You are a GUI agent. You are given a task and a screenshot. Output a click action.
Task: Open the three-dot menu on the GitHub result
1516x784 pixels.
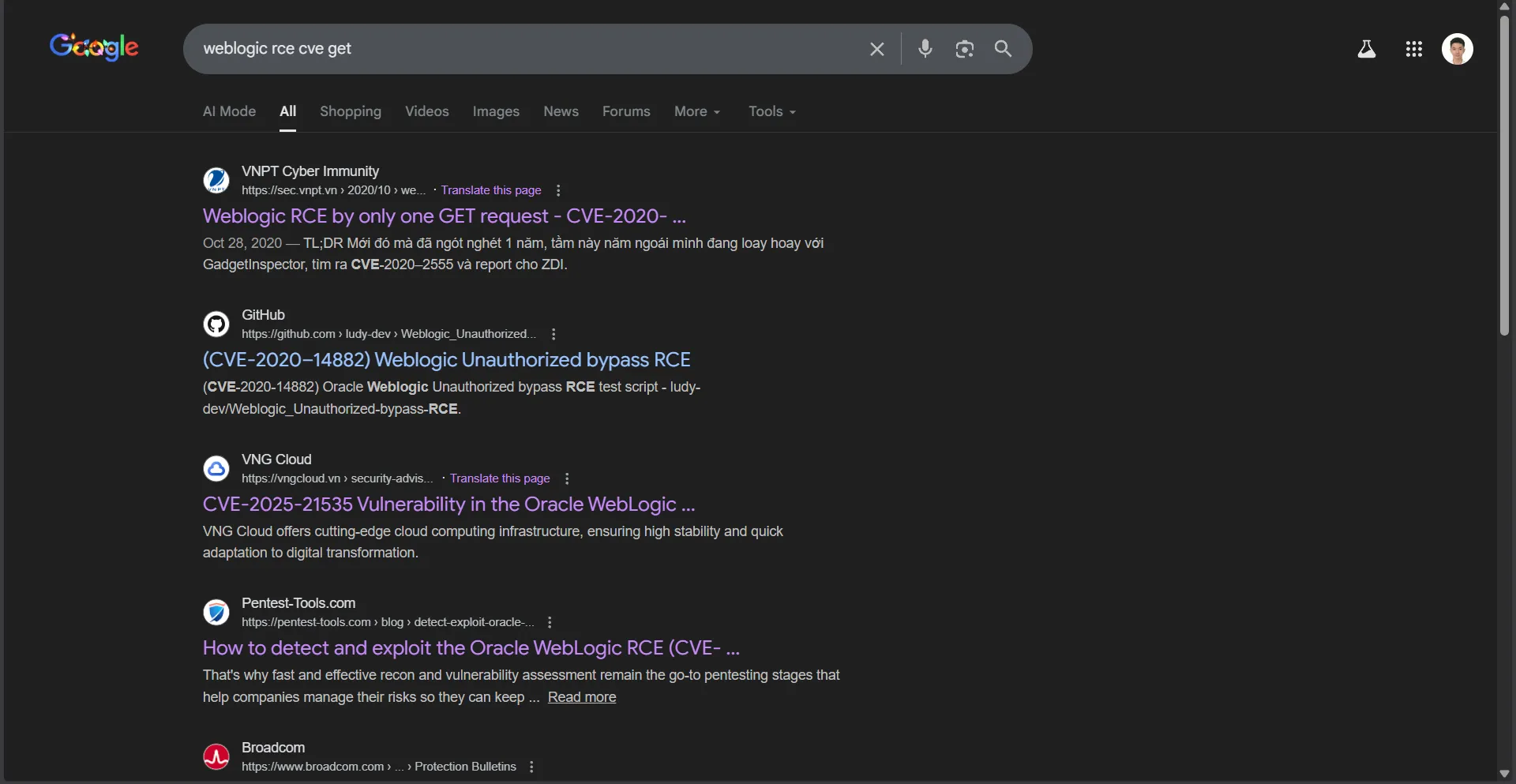coord(553,334)
